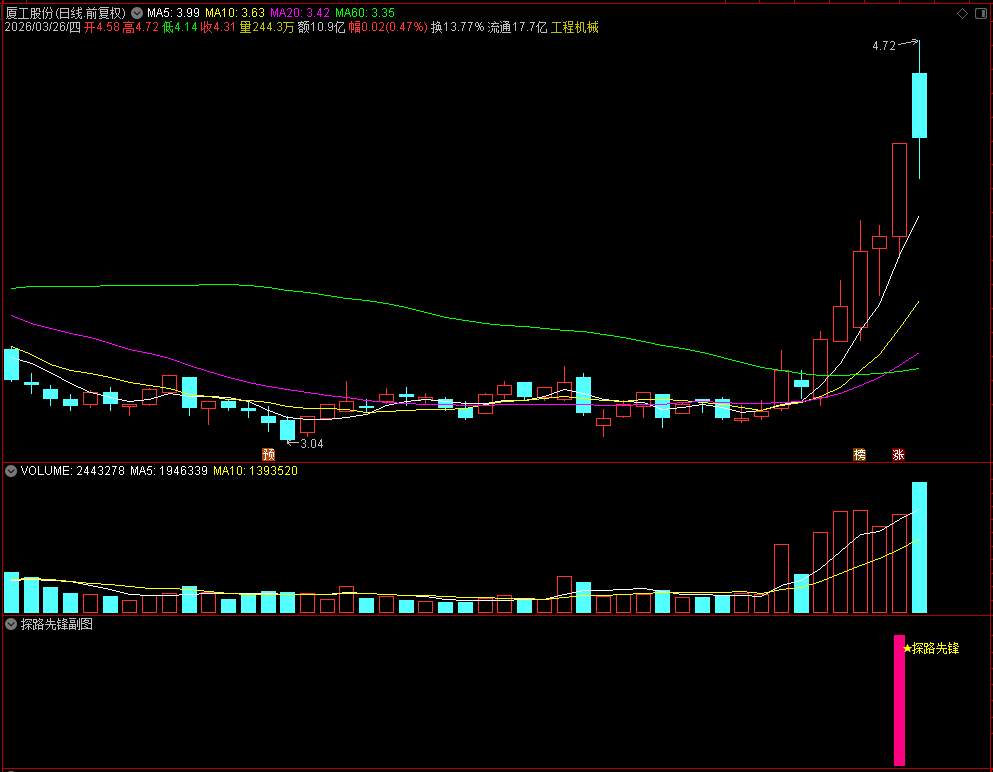Click the 3.04 low price annotation

pos(312,444)
